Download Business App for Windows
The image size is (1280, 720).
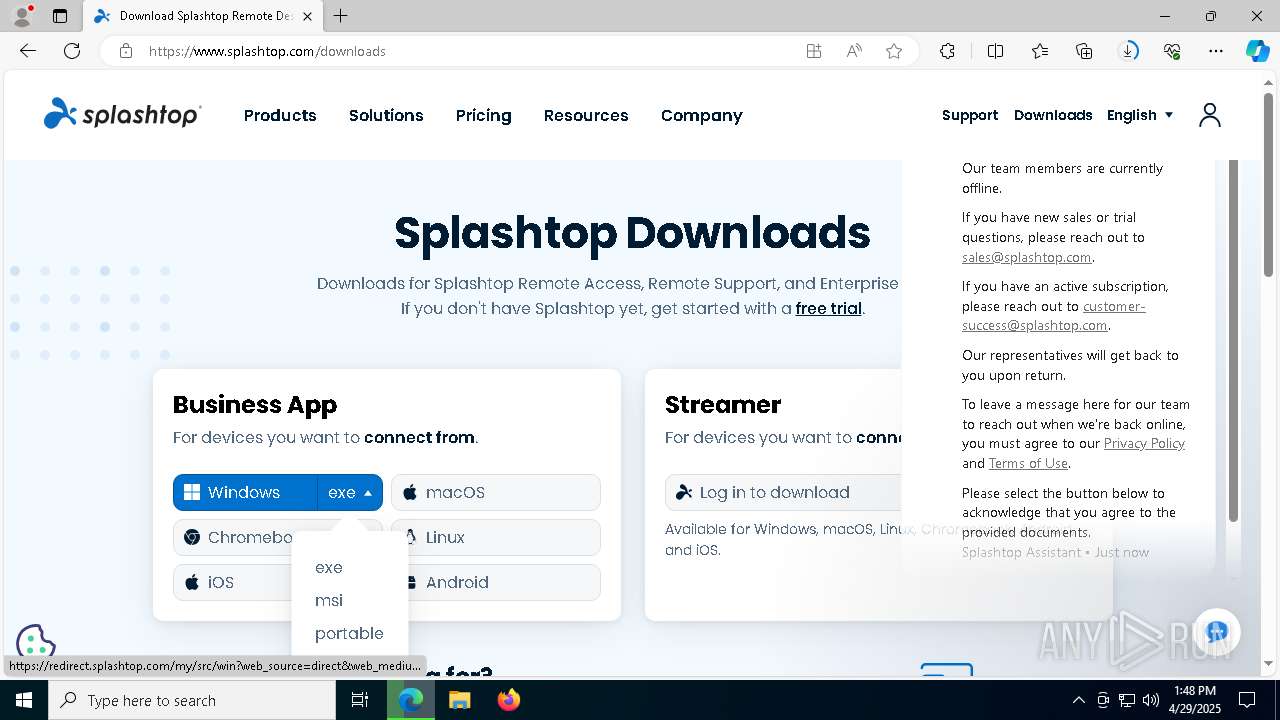tap(245, 492)
